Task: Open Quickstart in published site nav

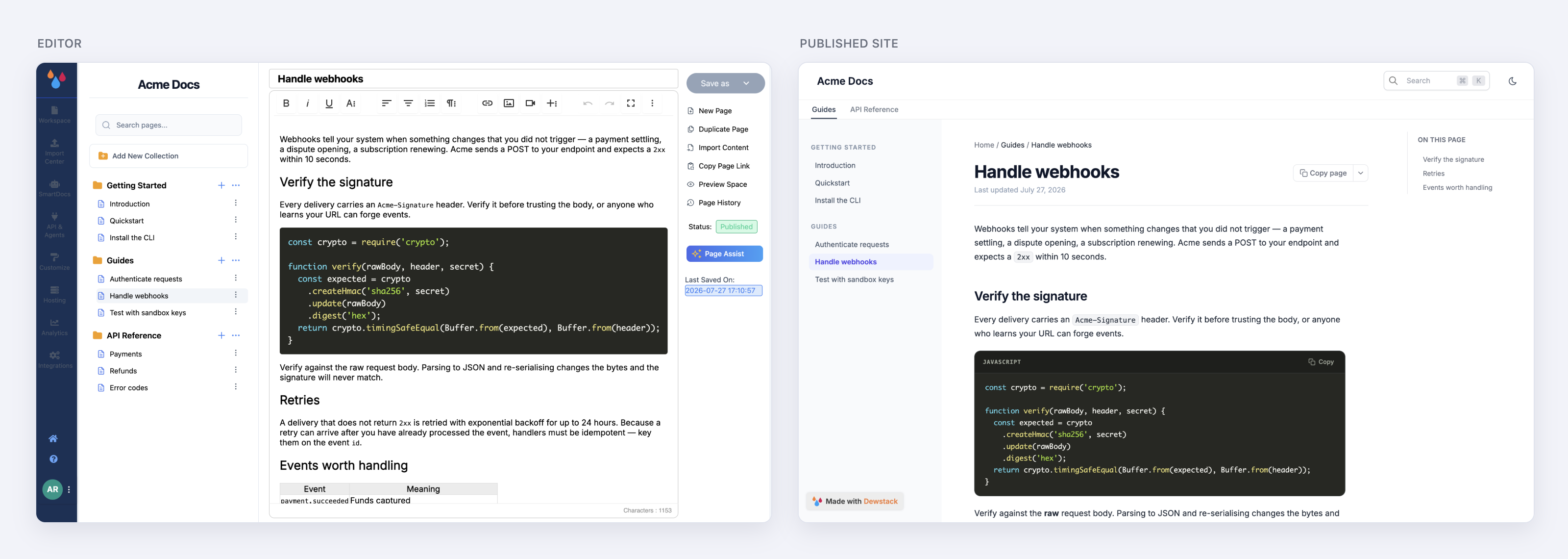Action: (832, 183)
